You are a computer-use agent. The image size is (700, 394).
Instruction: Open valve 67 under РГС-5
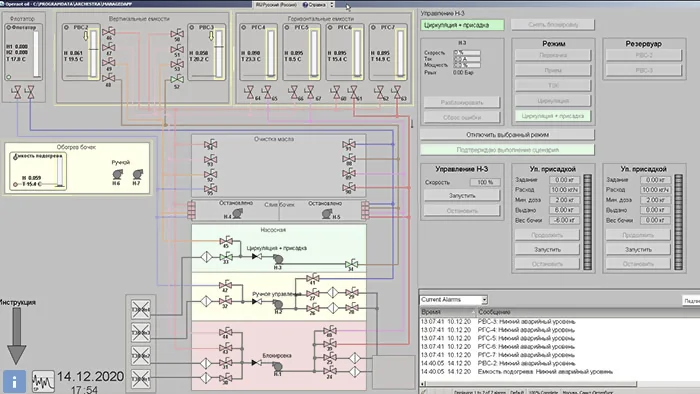(x=310, y=92)
